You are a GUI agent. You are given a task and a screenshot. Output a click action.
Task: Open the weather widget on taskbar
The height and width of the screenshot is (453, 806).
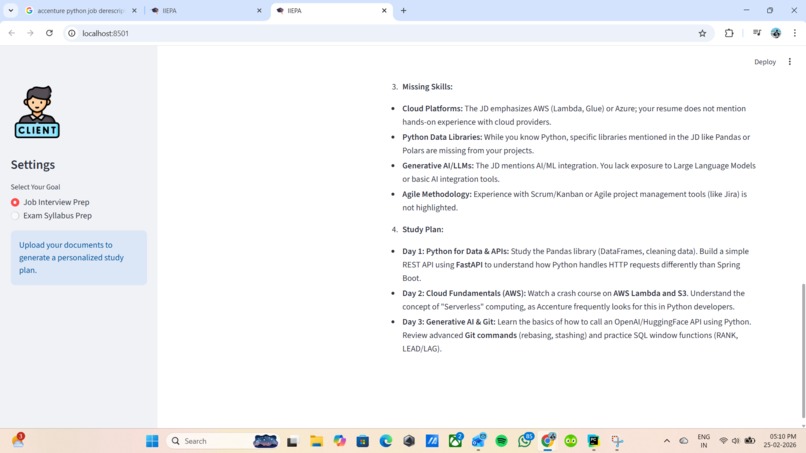click(19, 441)
